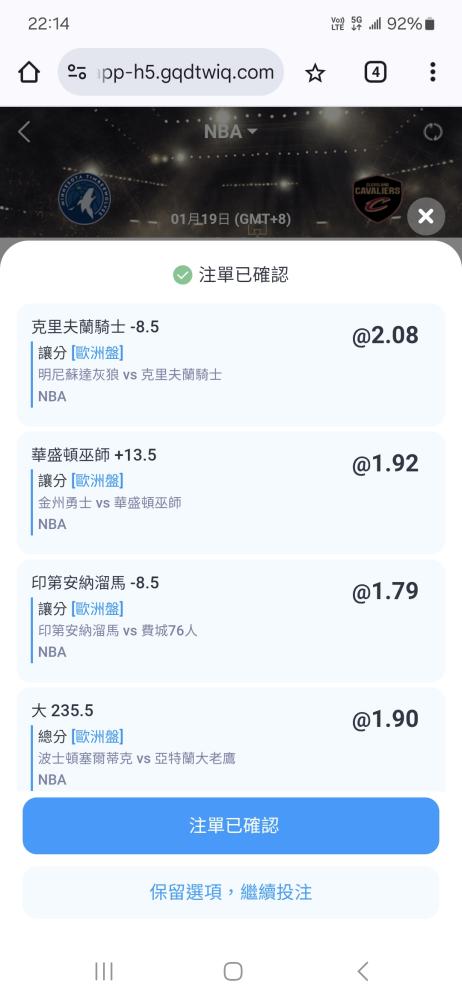Image resolution: width=462 pixels, height=1000 pixels.
Task: Go back using the header left arrow
Action: pyautogui.click(x=24, y=132)
